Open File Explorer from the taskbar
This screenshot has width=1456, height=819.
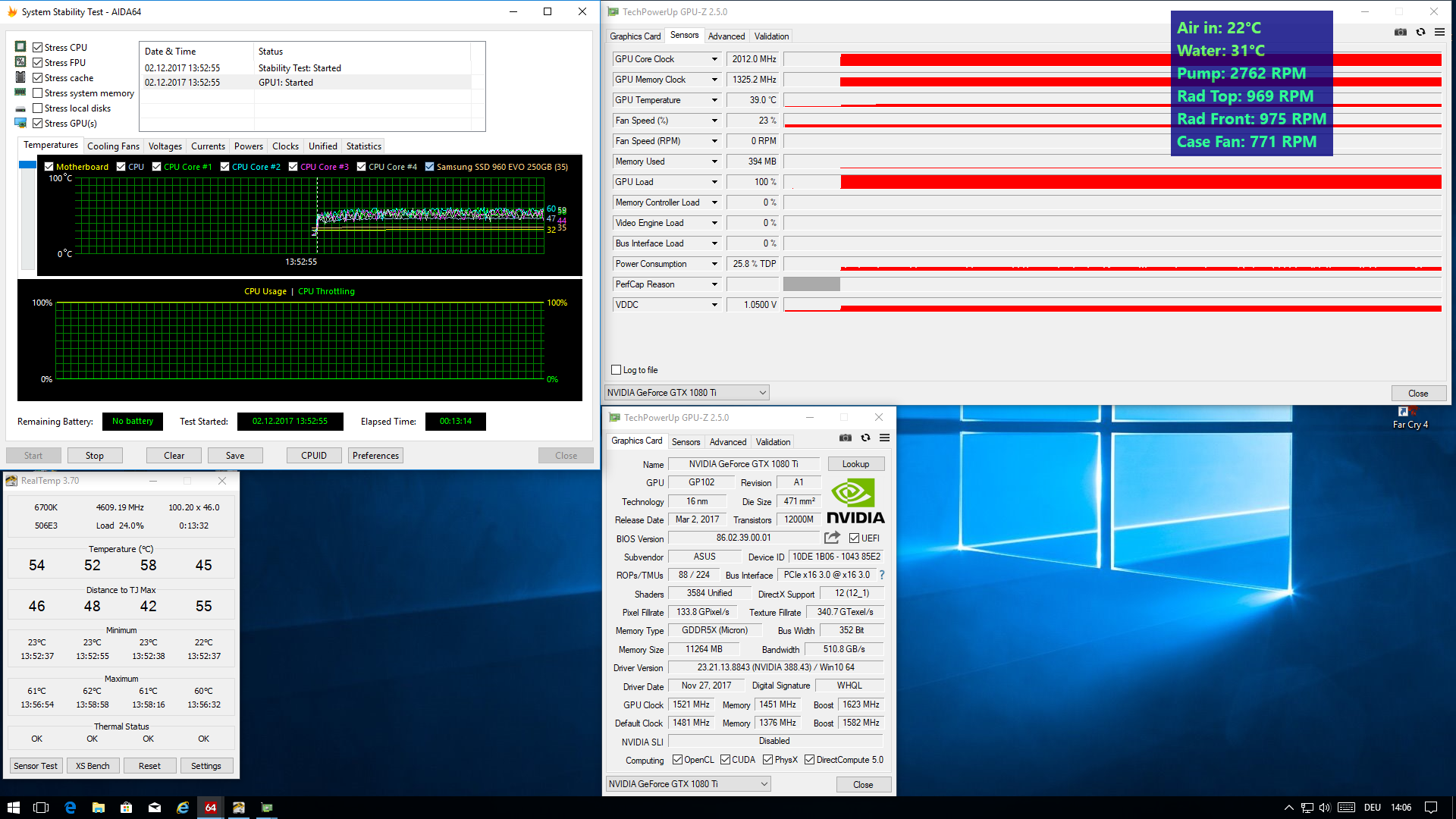99,808
